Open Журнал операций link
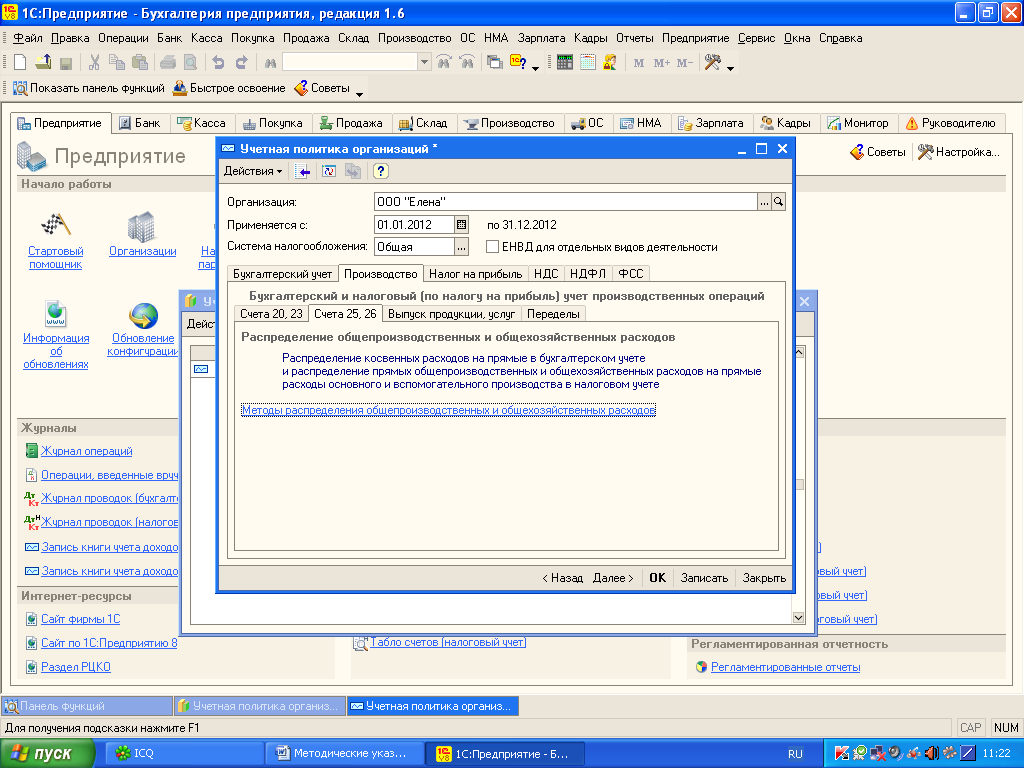This screenshot has width=1024, height=768. click(x=86, y=451)
